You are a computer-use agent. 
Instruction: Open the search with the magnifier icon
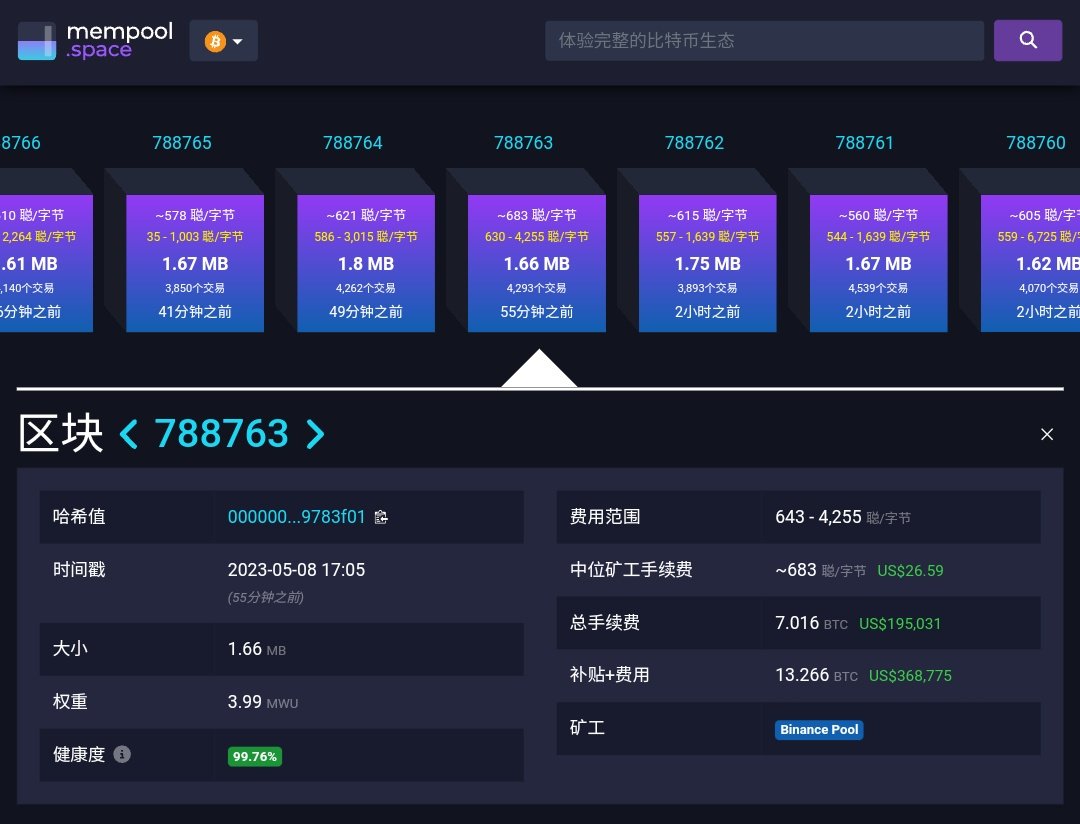1027,40
